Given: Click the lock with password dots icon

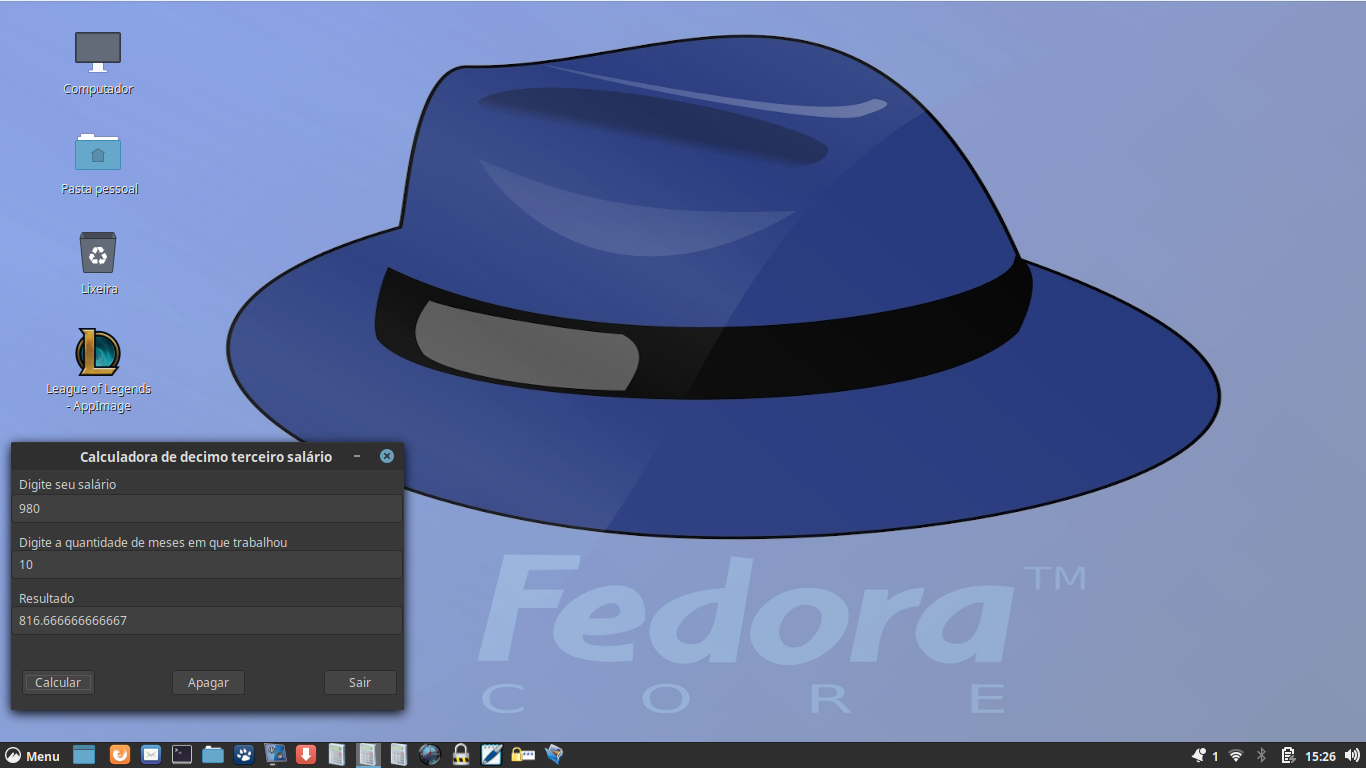Looking at the screenshot, I should pyautogui.click(x=522, y=755).
